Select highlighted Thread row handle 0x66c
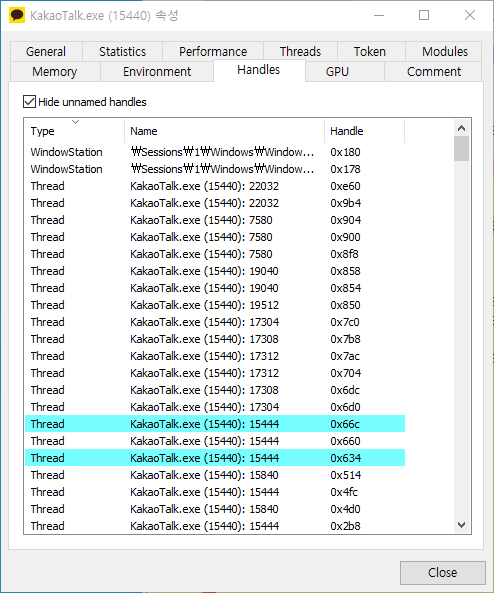Screen dimensions: 494x593 [x=215, y=424]
